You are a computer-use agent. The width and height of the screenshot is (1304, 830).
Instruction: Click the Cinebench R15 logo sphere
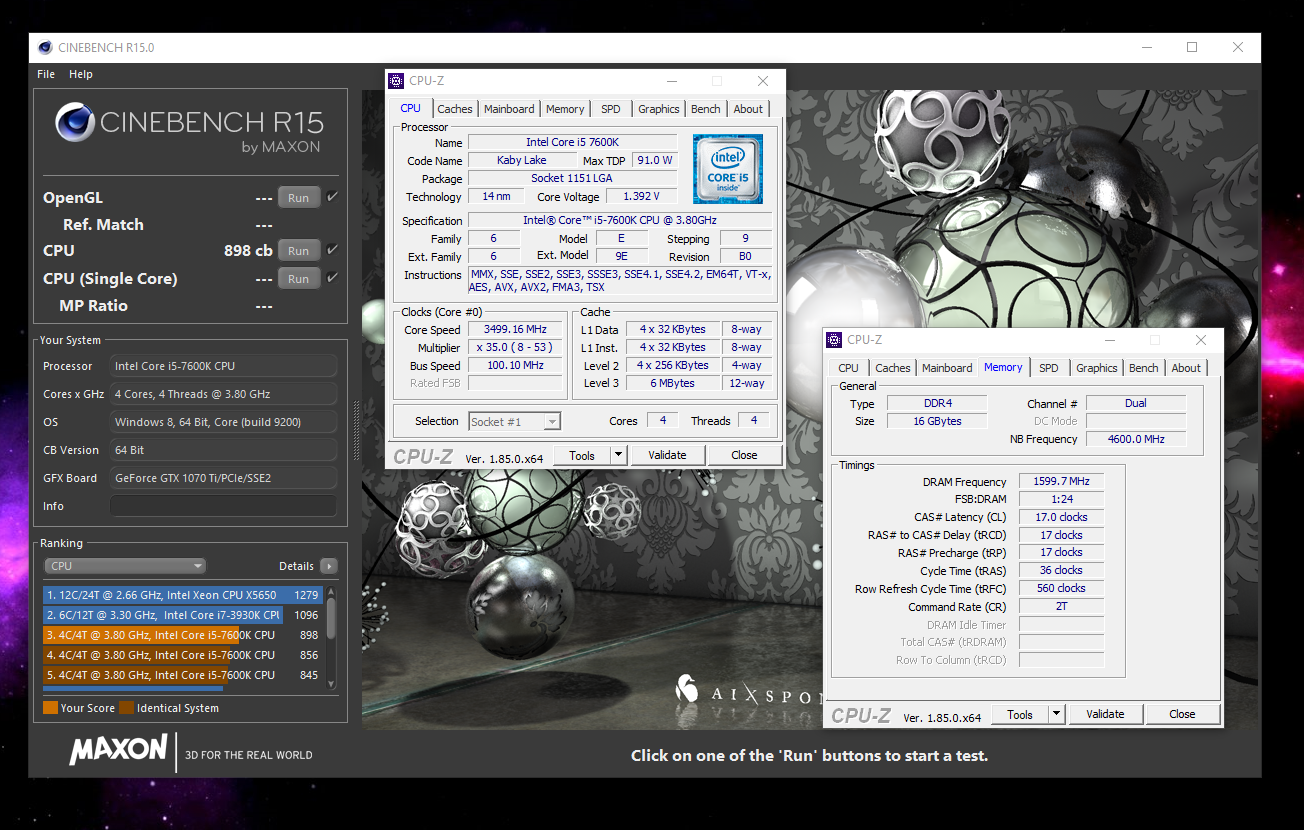point(73,122)
